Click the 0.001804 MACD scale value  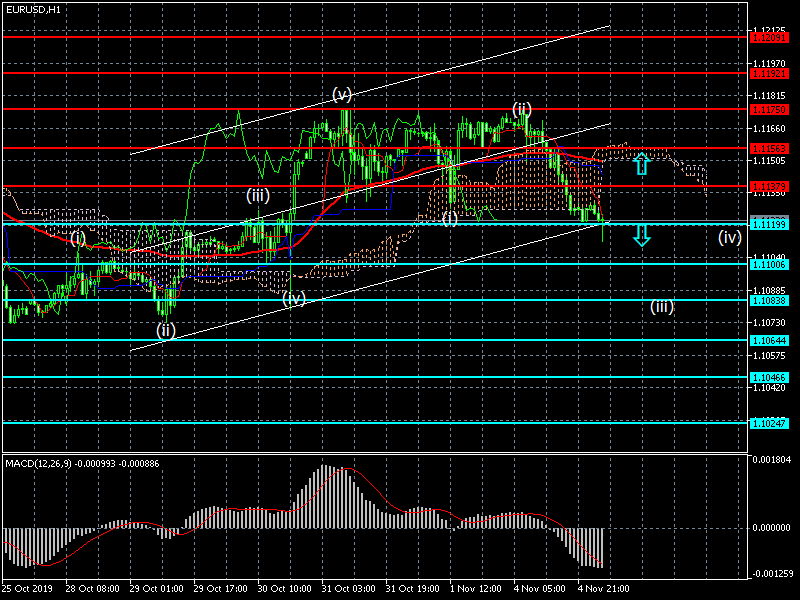point(771,460)
